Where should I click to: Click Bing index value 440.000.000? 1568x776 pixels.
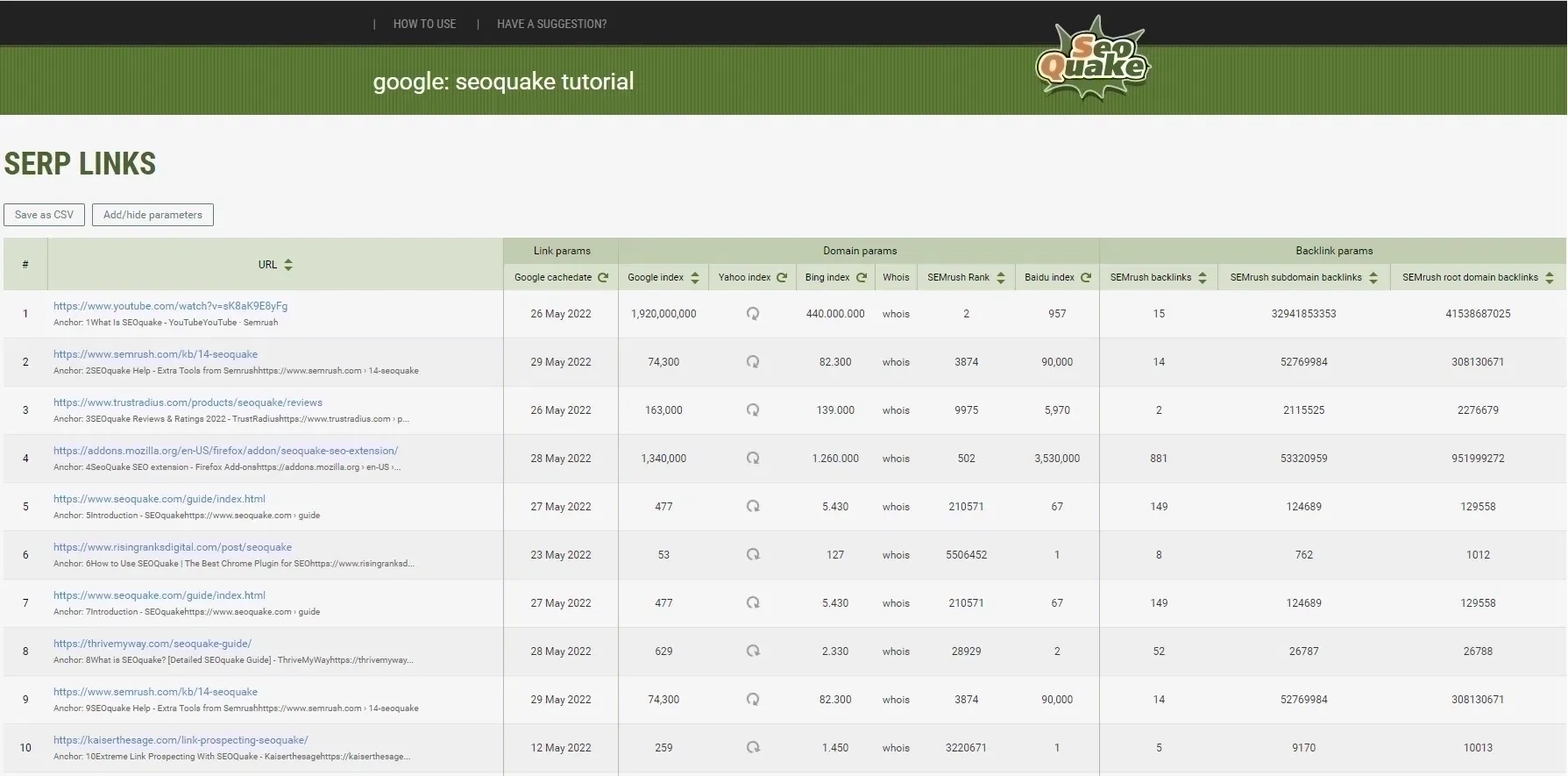tap(835, 314)
